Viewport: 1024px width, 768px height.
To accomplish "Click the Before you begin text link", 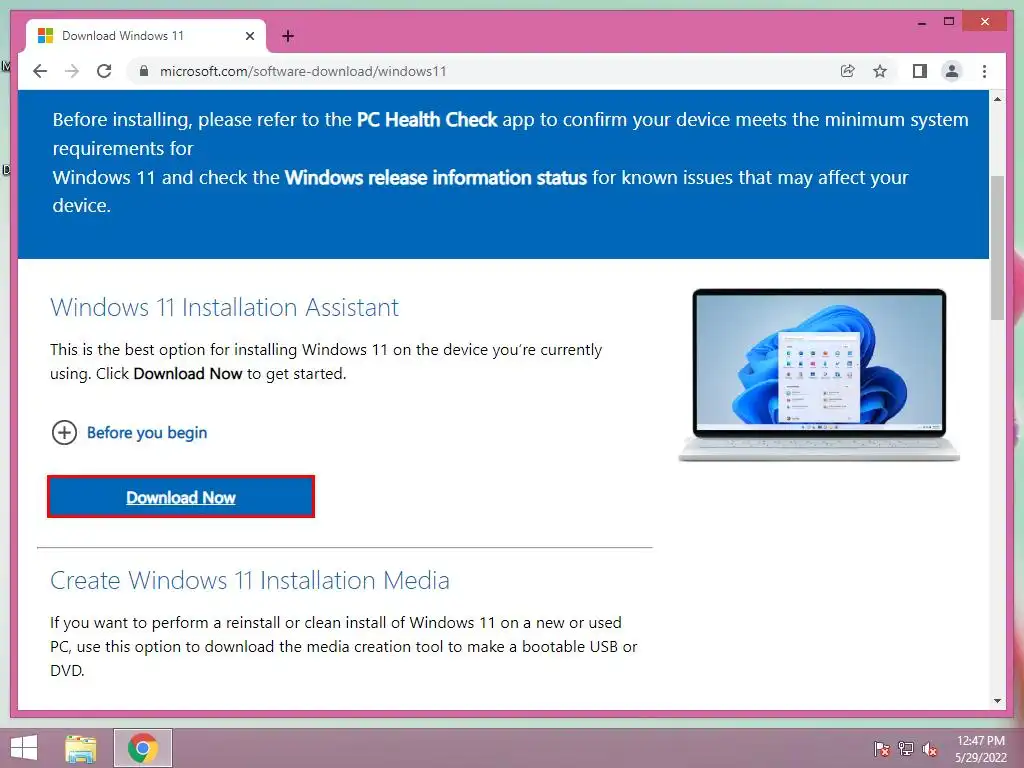I will [x=147, y=432].
